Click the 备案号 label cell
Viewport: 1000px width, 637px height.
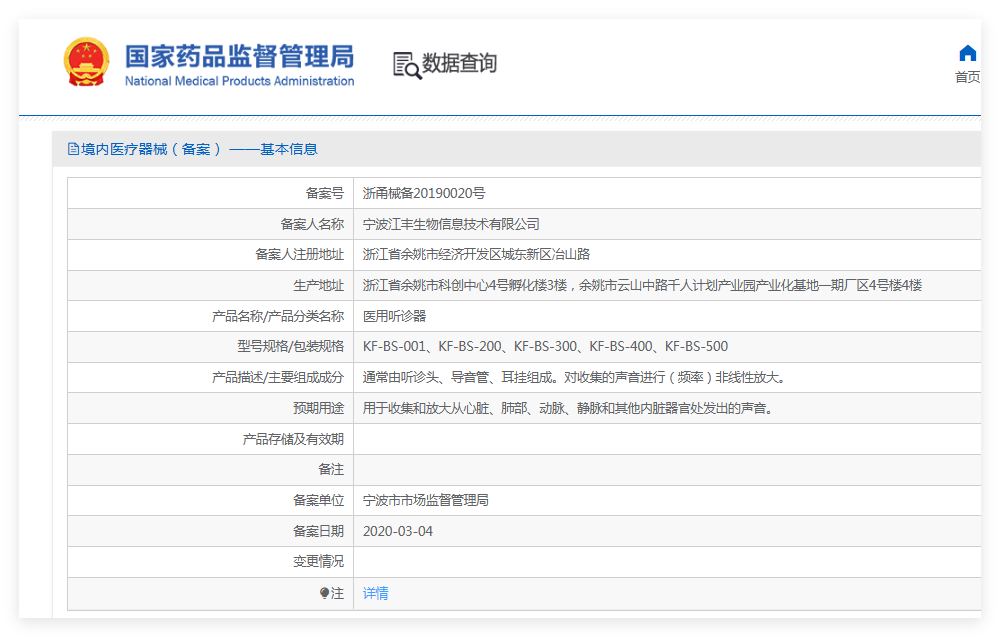210,193
